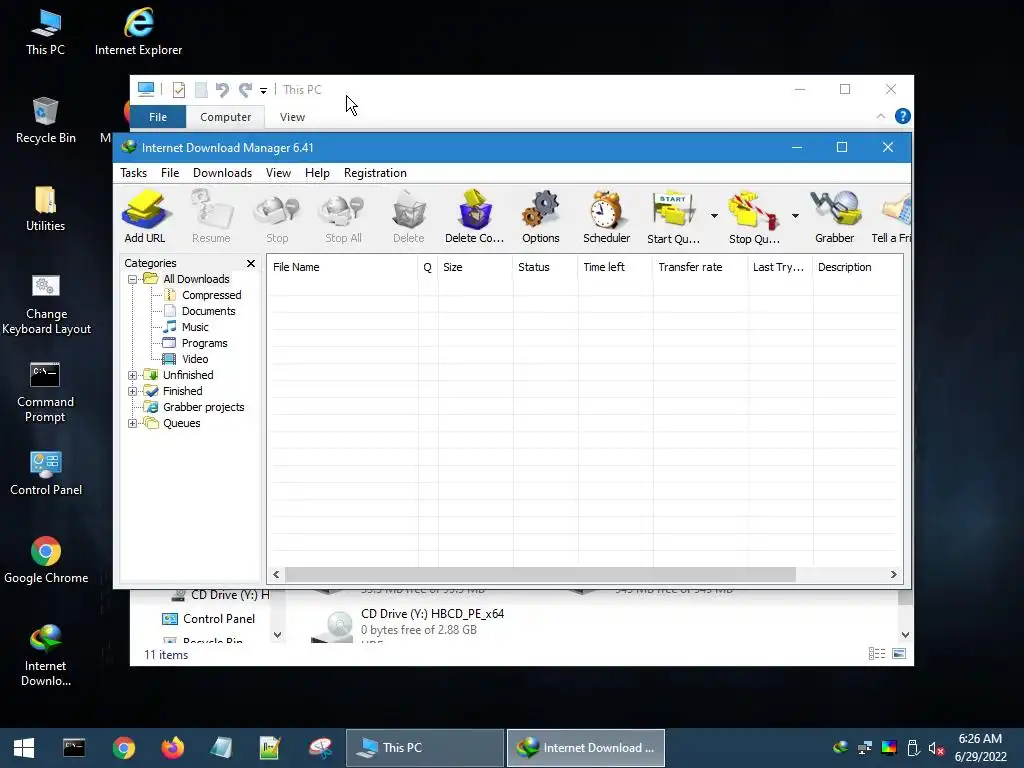Screen dimensions: 1024x768
Task: Sort by Time left column header
Action: [615, 267]
